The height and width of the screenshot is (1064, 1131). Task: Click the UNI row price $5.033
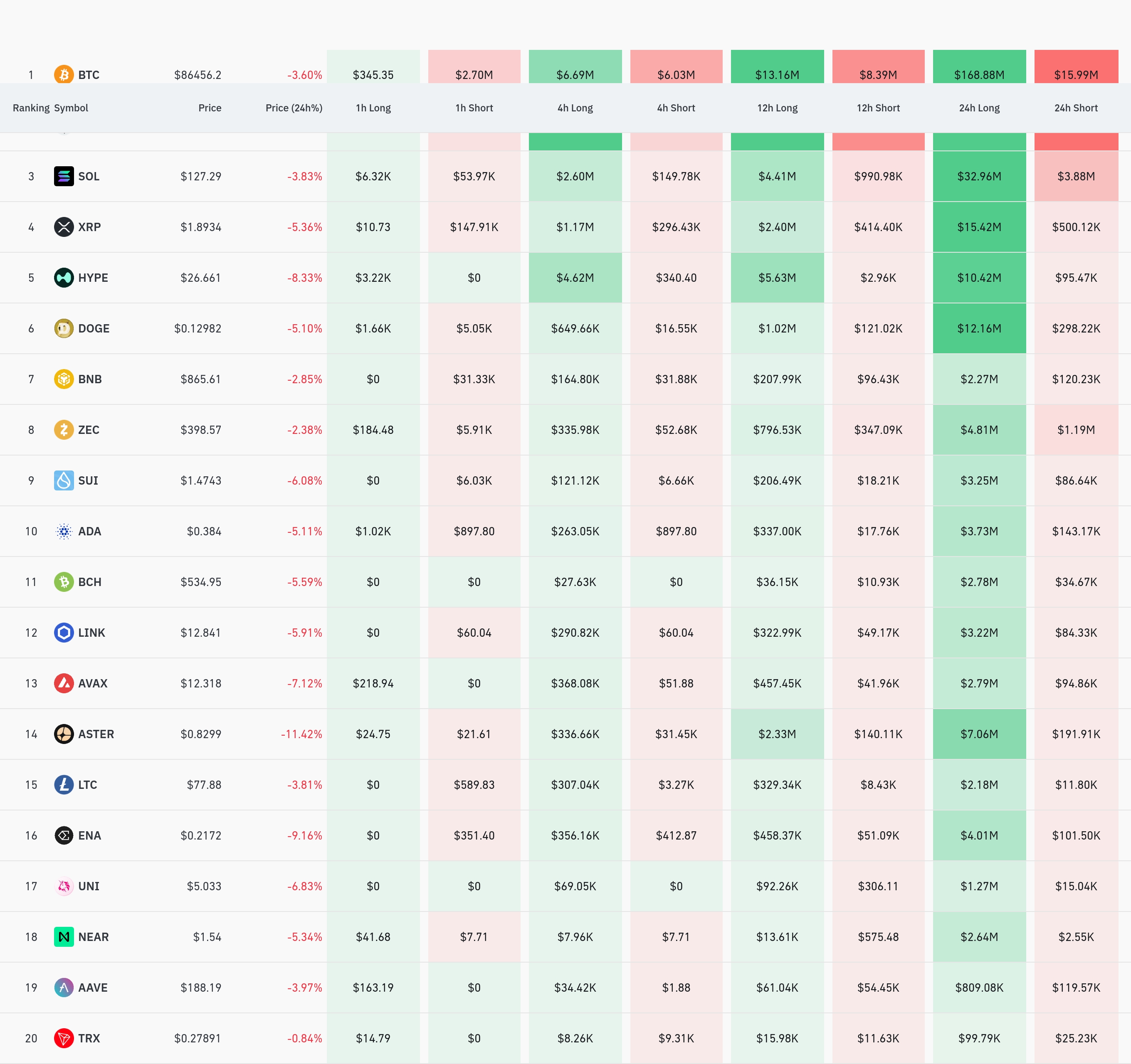tap(204, 886)
